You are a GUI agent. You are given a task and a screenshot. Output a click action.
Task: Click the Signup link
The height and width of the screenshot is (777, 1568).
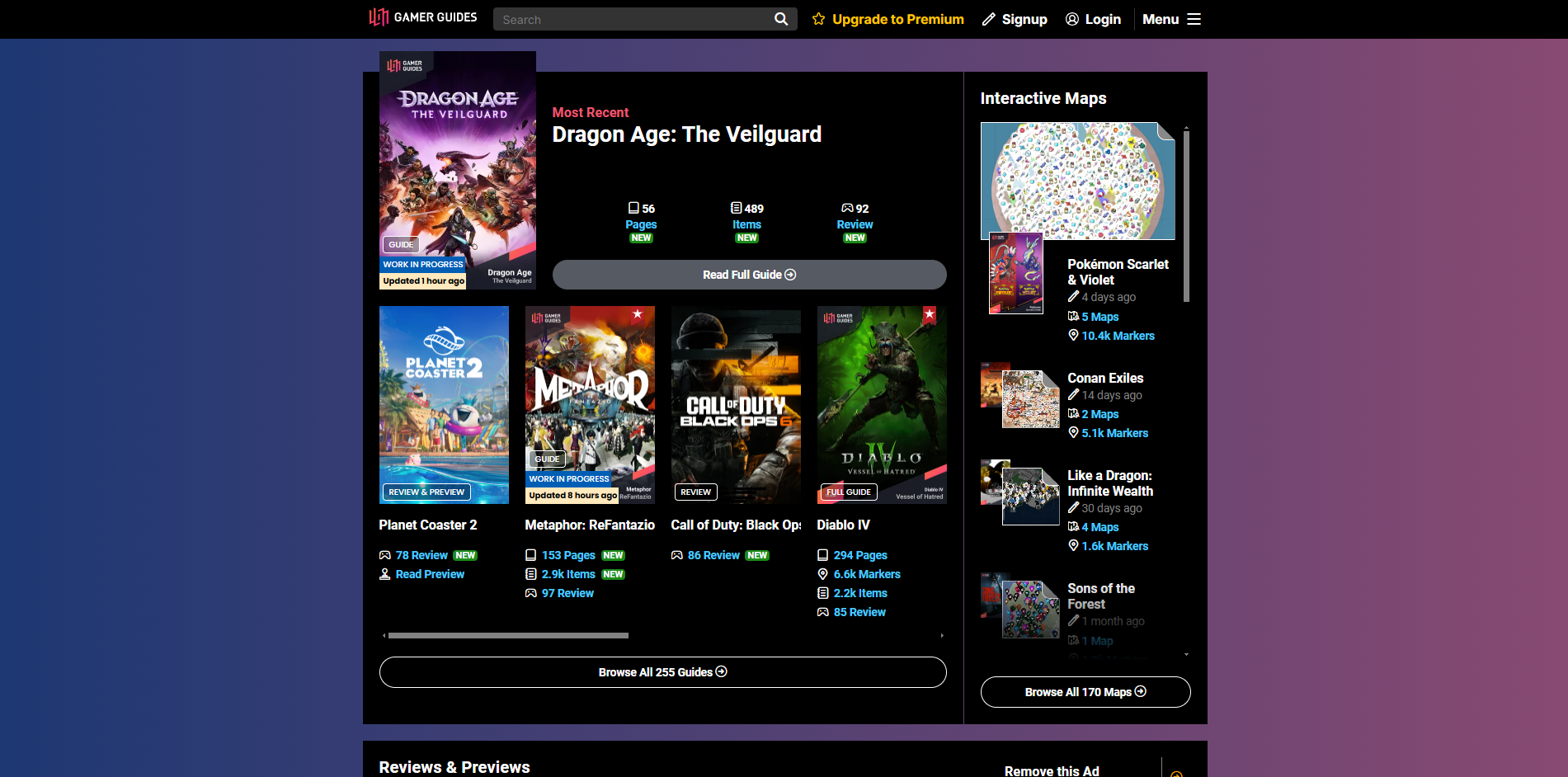click(x=1015, y=19)
